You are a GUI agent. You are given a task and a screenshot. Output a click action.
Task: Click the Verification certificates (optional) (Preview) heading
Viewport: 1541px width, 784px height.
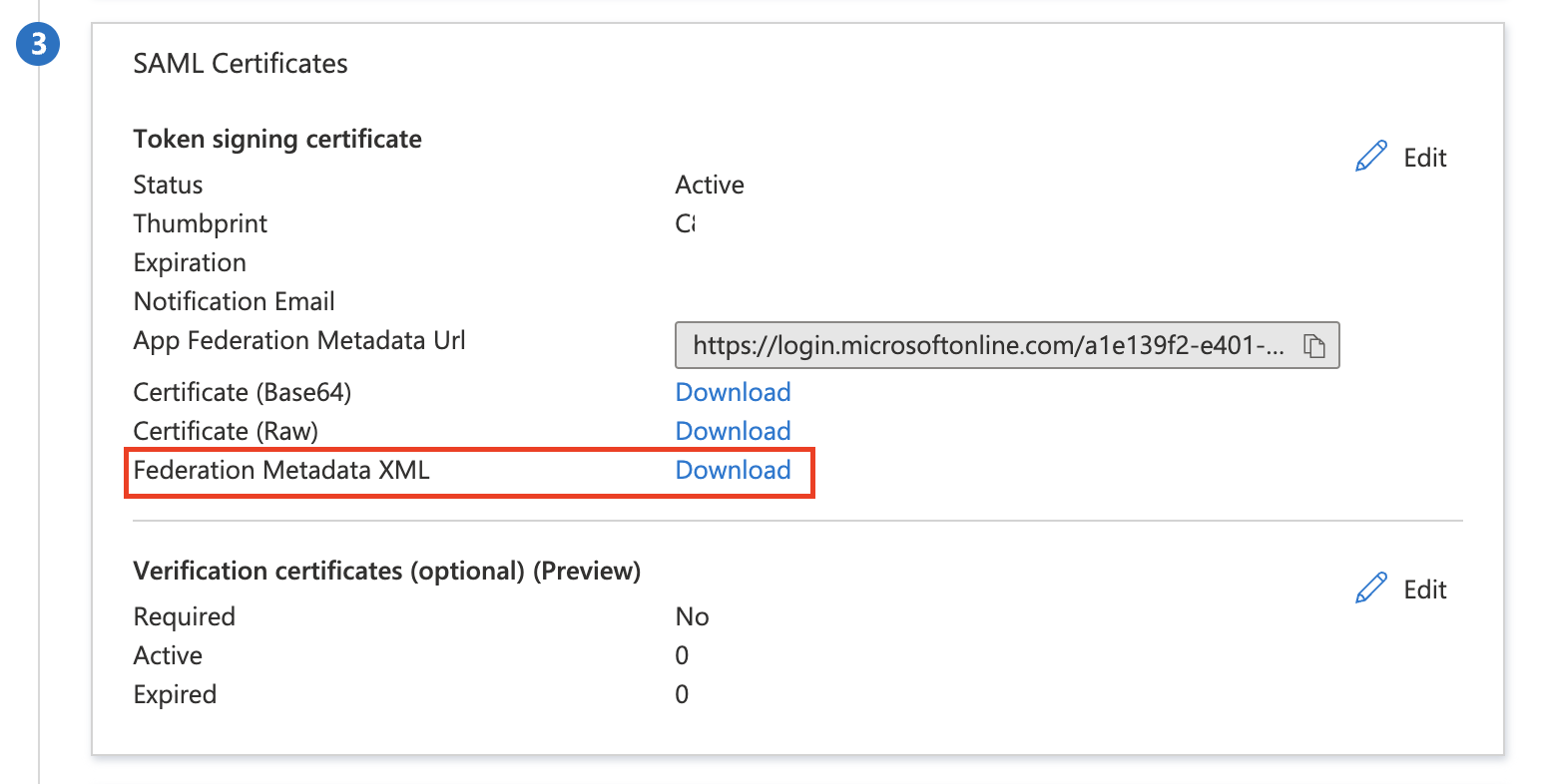pyautogui.click(x=387, y=571)
